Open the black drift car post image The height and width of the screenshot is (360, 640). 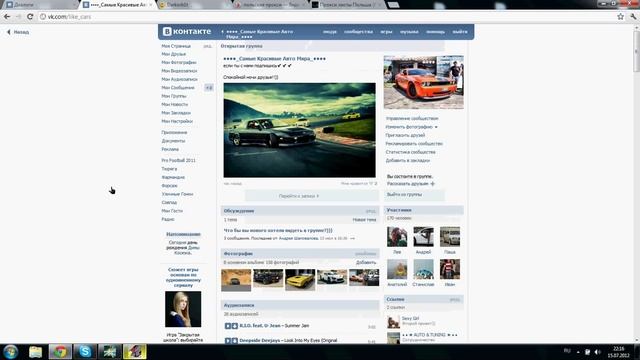pos(299,130)
